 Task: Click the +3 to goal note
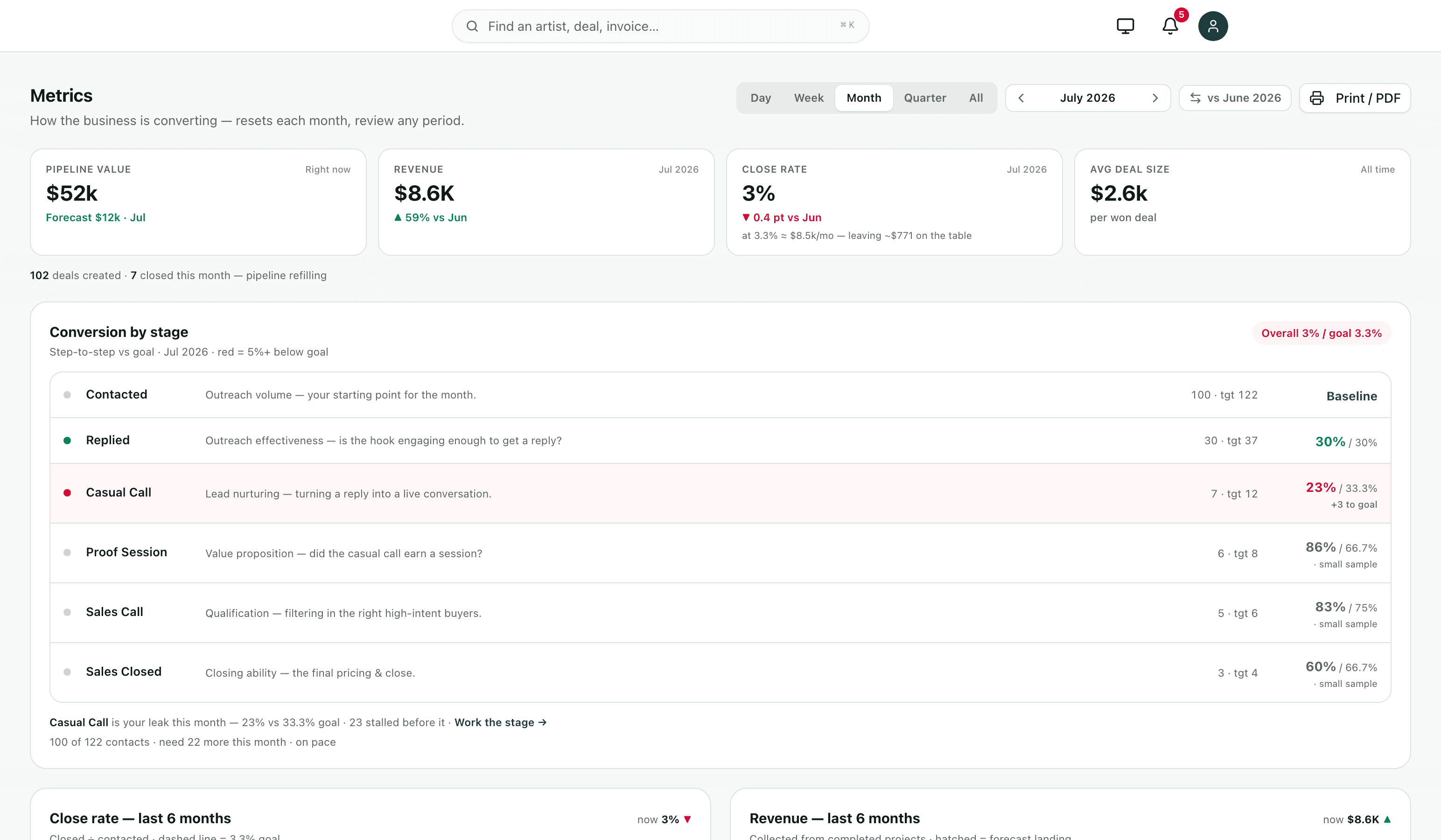coord(1354,505)
